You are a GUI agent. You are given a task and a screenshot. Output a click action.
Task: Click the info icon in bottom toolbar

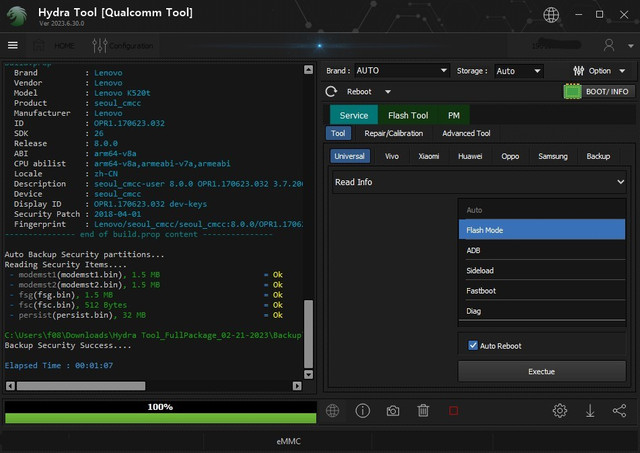click(363, 411)
